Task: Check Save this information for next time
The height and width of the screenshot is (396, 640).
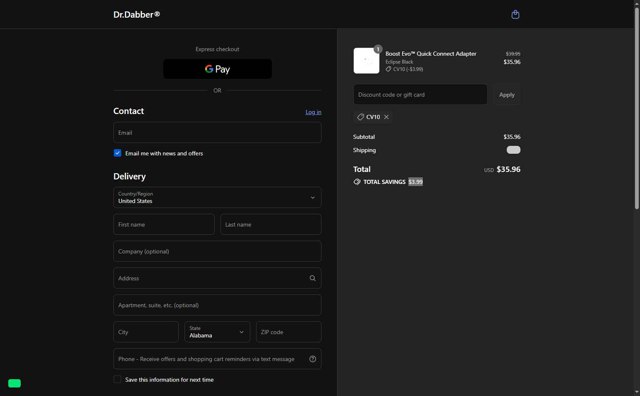Action: pos(118,379)
